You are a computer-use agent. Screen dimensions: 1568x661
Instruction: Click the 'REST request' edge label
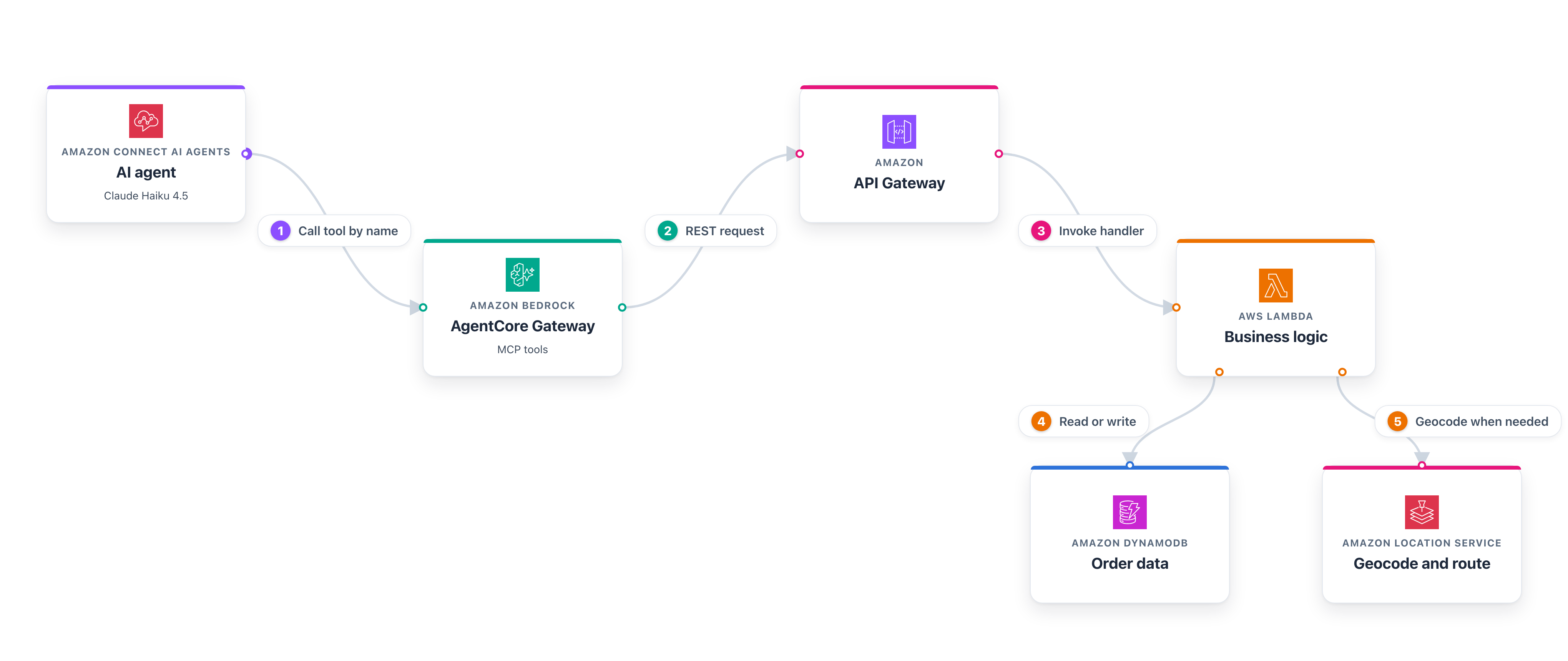(711, 231)
